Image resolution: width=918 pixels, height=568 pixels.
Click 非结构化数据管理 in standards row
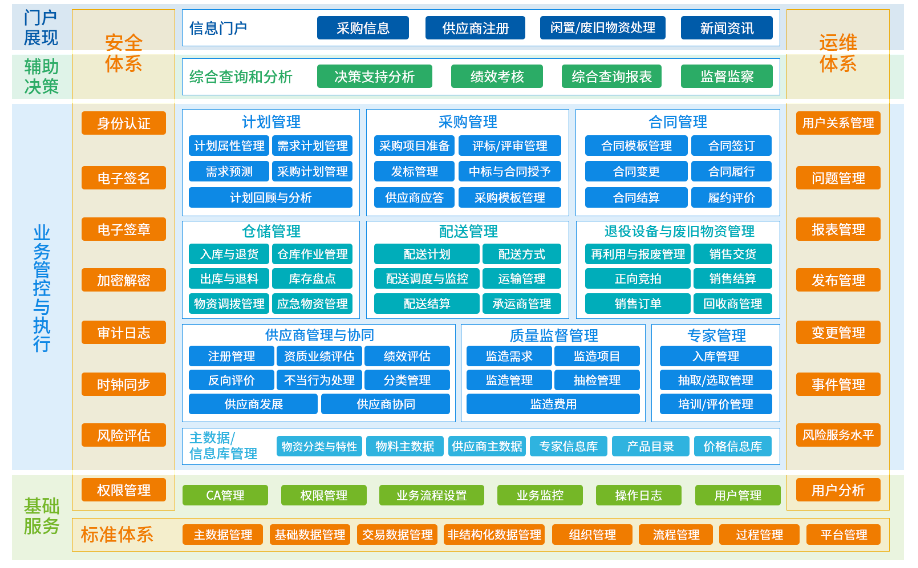click(494, 535)
